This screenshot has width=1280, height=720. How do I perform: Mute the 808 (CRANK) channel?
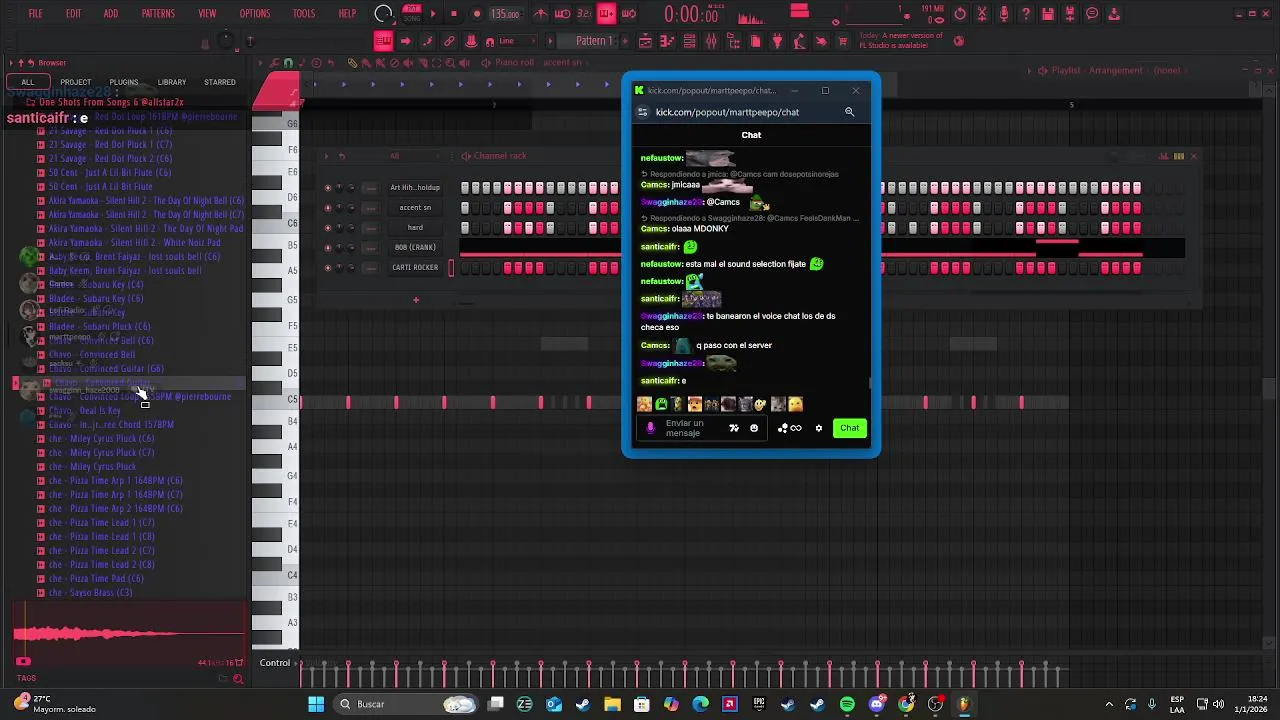click(x=327, y=248)
